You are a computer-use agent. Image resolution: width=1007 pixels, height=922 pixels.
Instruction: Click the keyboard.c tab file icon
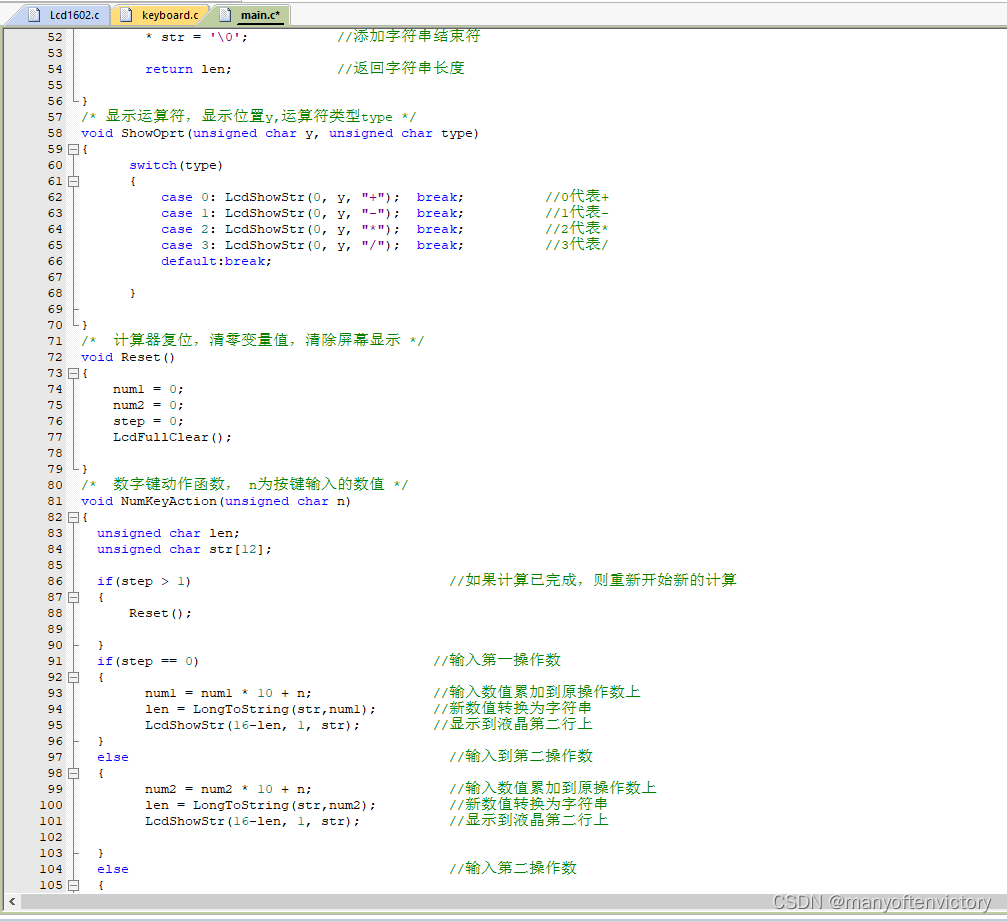pyautogui.click(x=127, y=15)
